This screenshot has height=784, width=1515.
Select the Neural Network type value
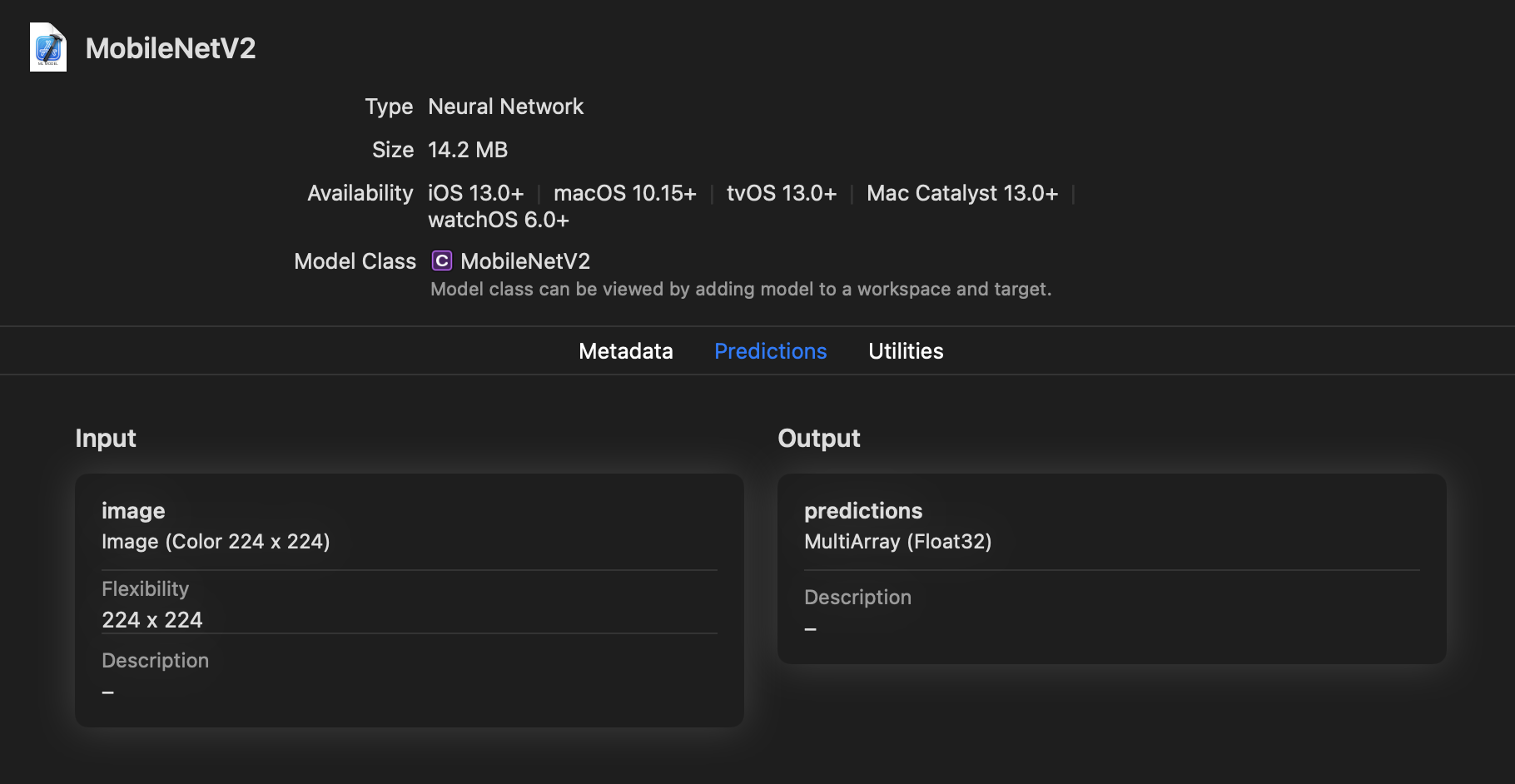(506, 107)
